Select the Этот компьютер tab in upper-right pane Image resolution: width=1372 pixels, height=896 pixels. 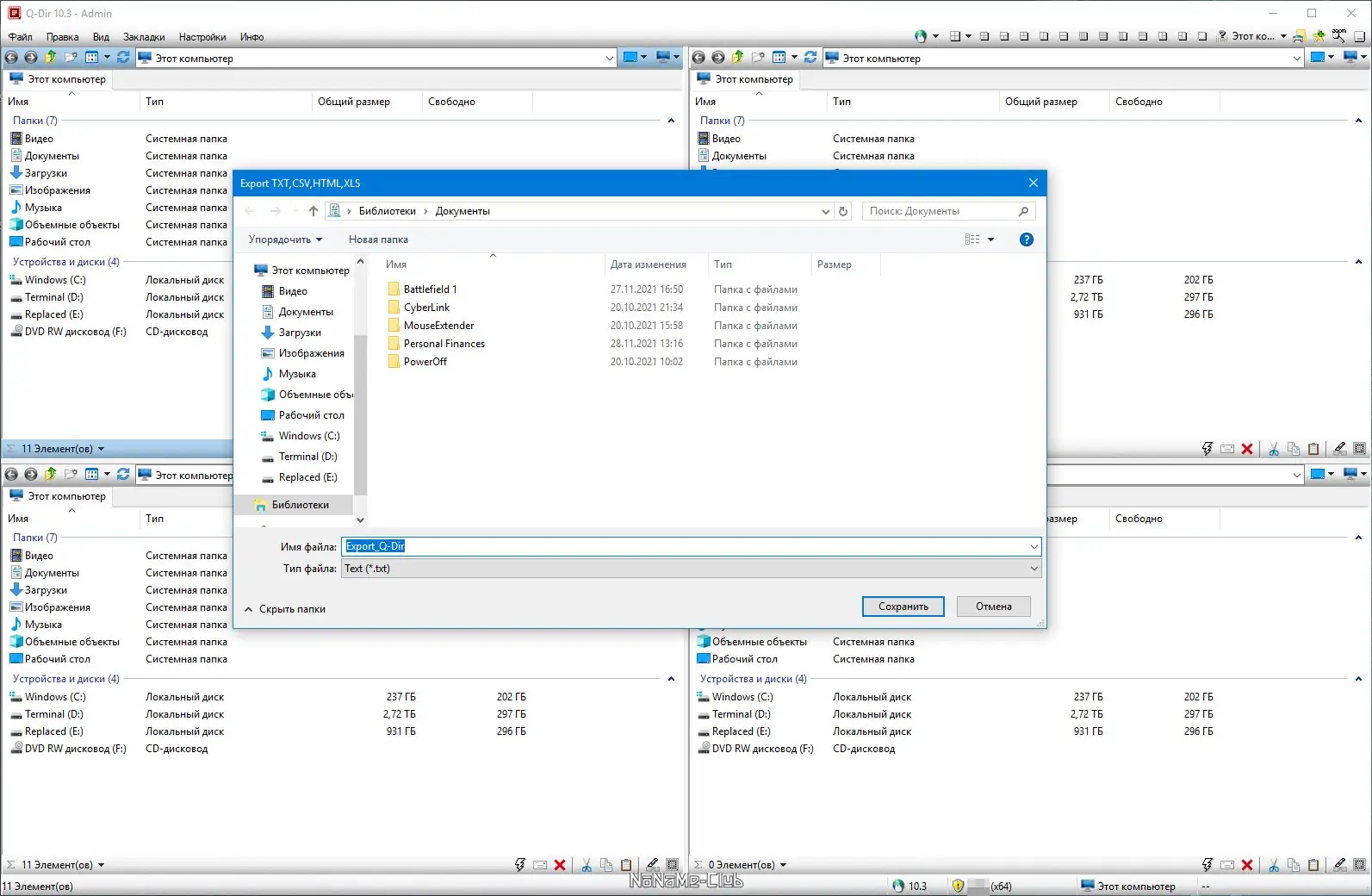click(746, 79)
